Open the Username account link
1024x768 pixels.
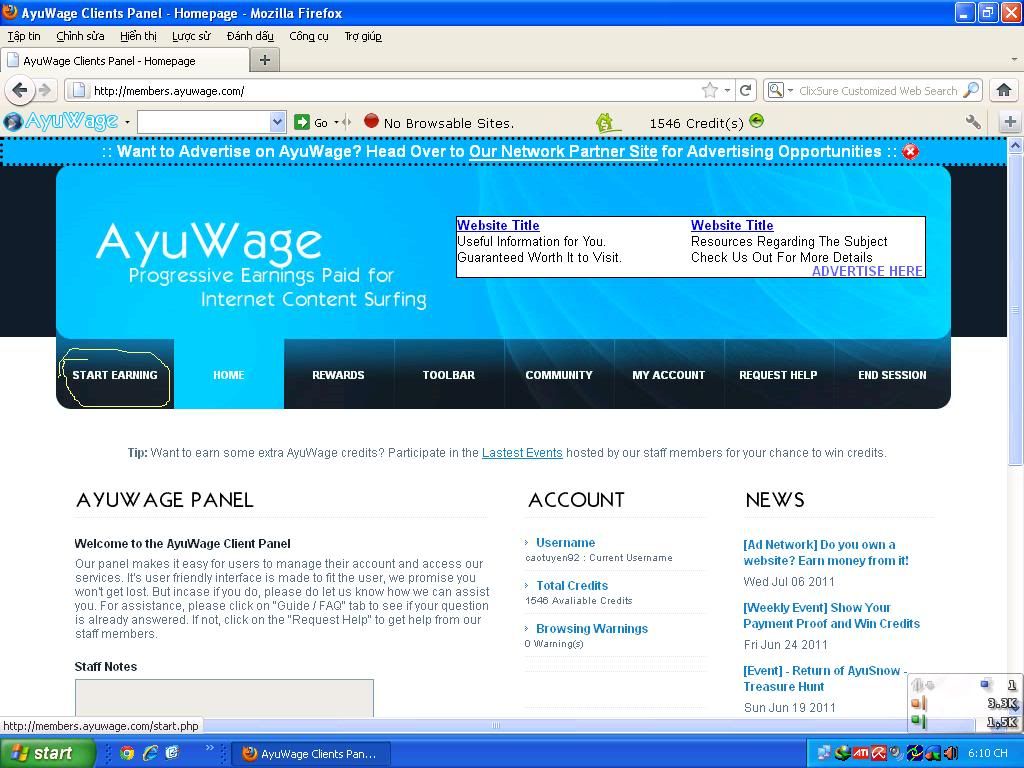[566, 543]
